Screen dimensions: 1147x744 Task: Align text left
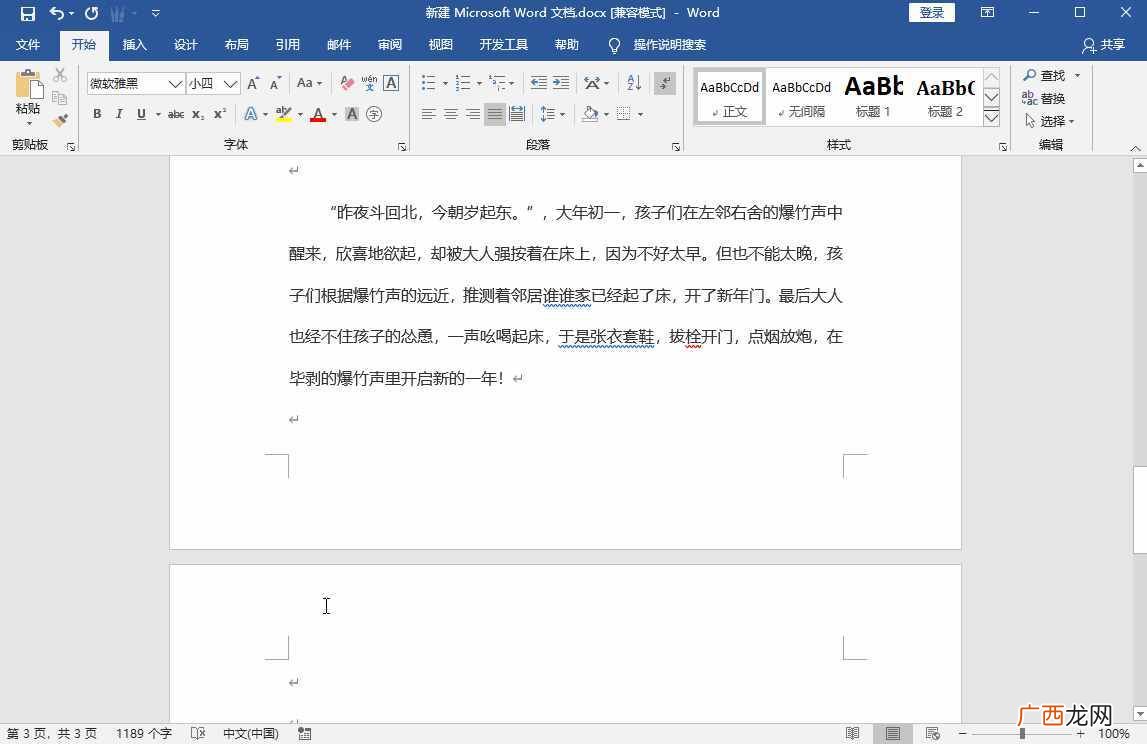point(429,114)
